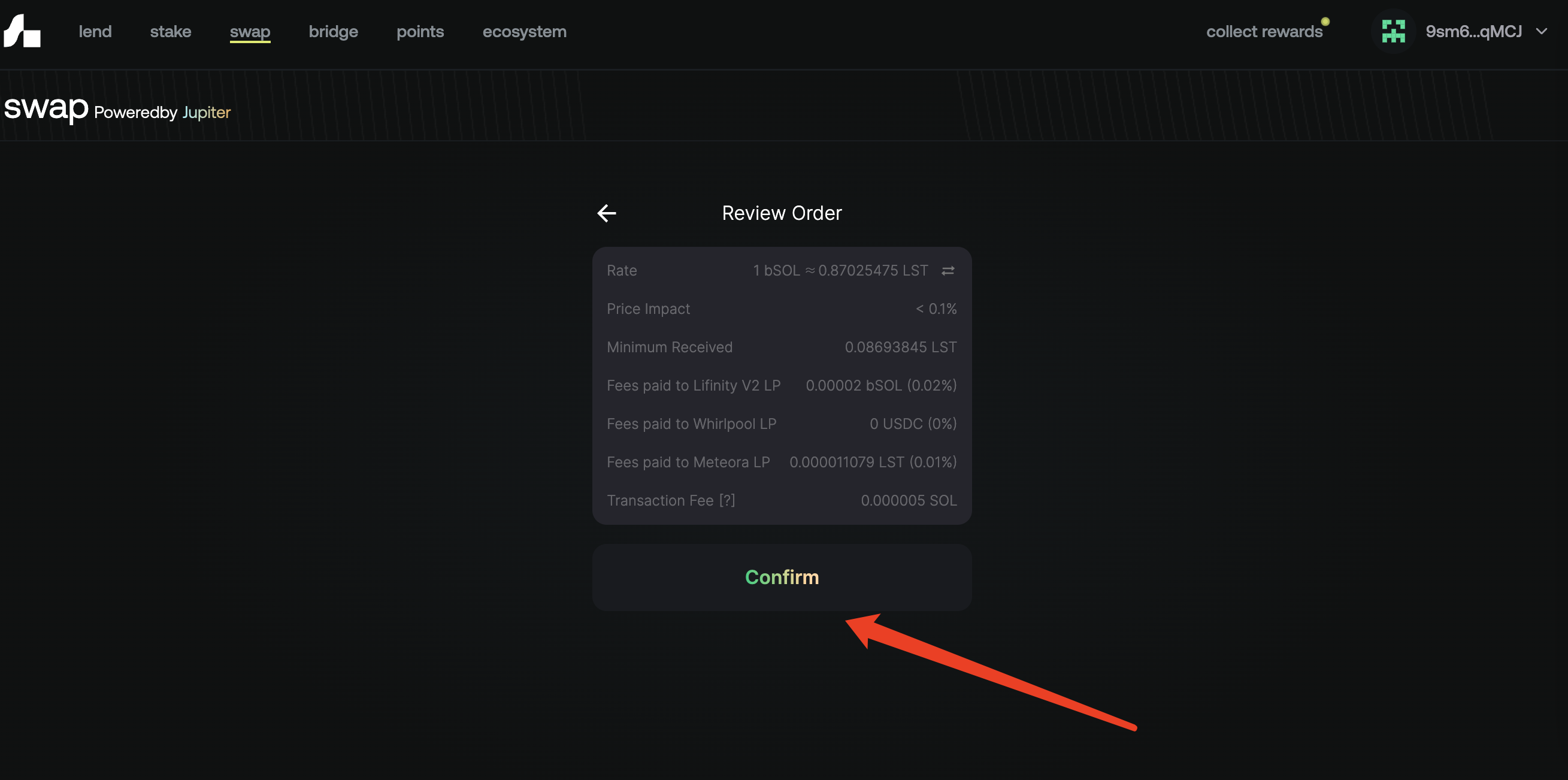
Task: Follow the Jupiter link
Action: pos(207,113)
